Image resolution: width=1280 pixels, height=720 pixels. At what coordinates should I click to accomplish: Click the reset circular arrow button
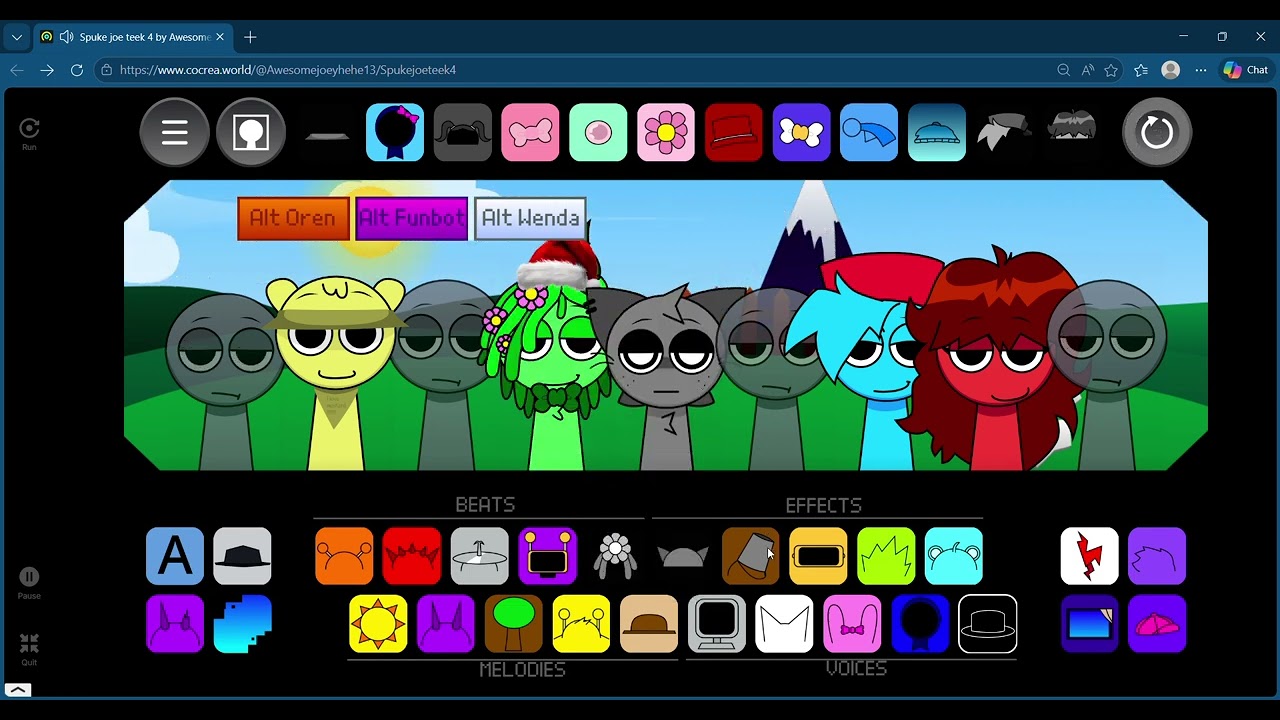click(1157, 132)
